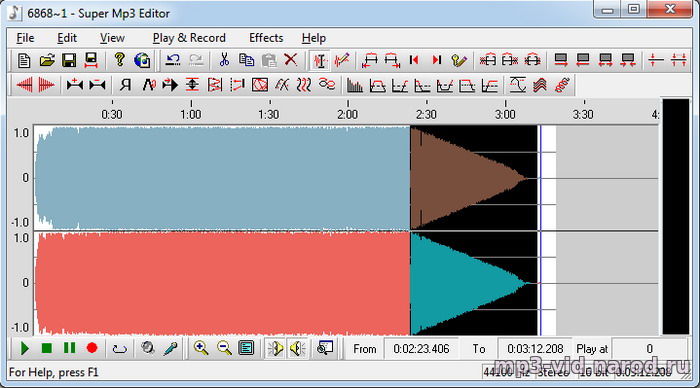Apply the reverse effect (Я icon)
Screen dimensions: 700x388
click(125, 84)
